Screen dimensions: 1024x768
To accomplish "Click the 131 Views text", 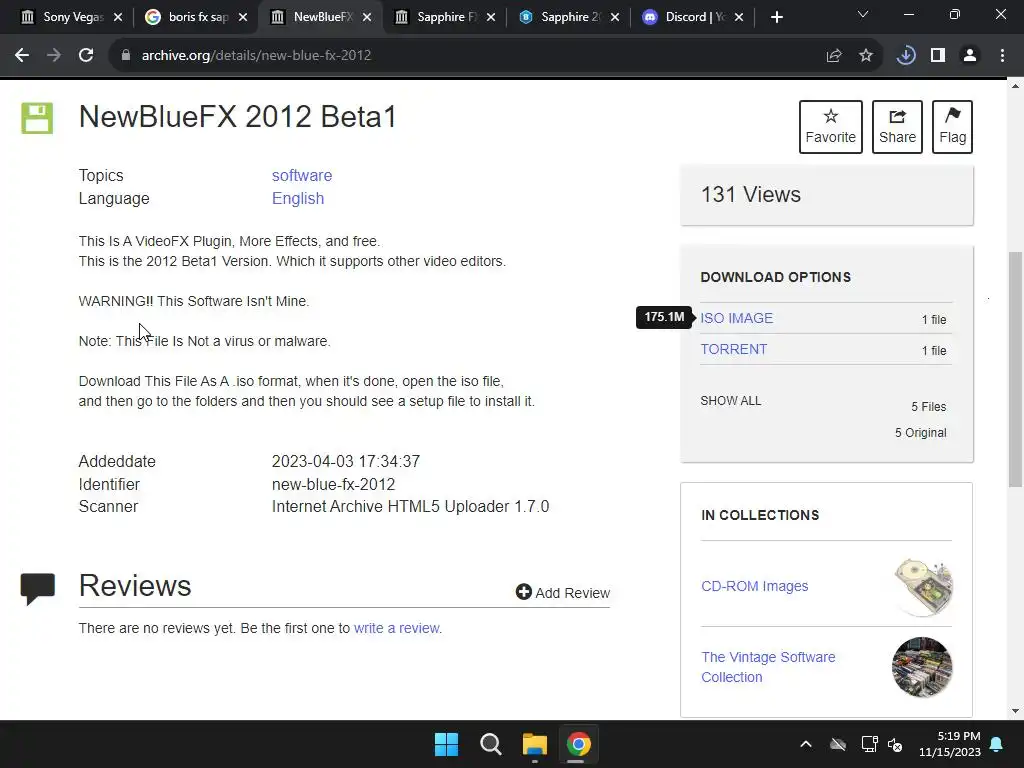I will pos(750,195).
